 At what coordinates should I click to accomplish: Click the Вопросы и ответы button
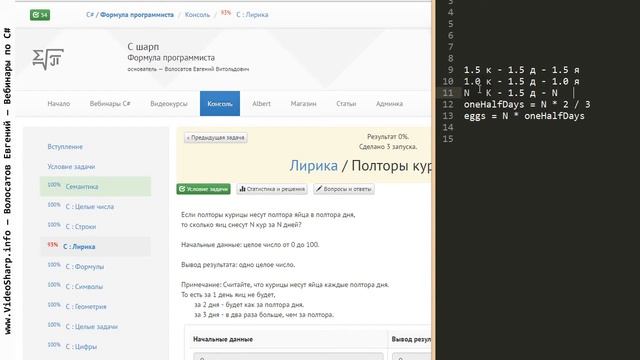(x=344, y=189)
